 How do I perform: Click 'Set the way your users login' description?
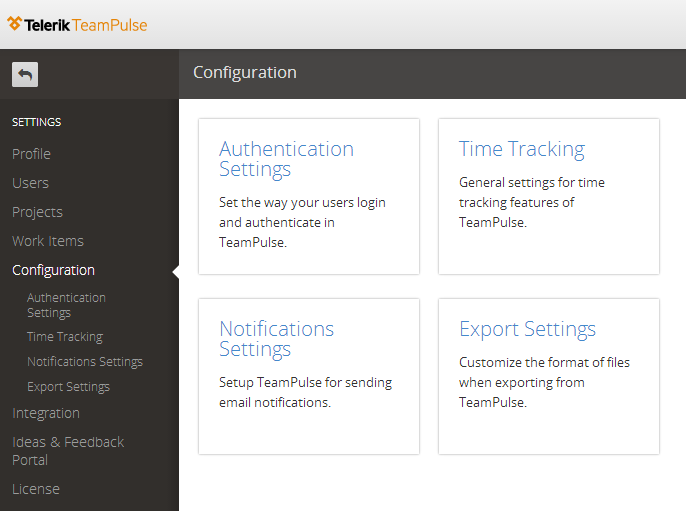tap(302, 222)
